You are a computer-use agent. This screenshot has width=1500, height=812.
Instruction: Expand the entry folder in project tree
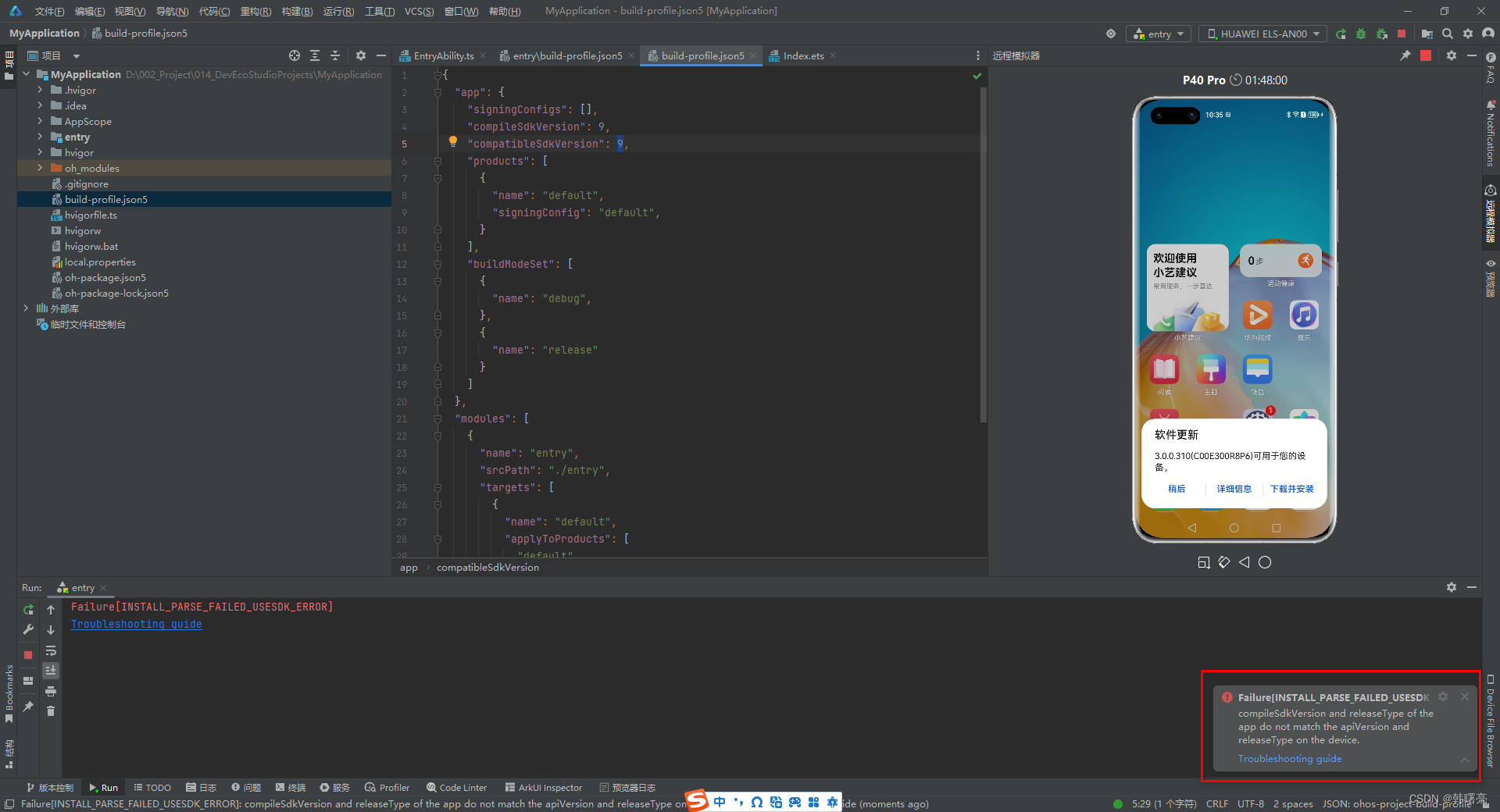pos(38,137)
